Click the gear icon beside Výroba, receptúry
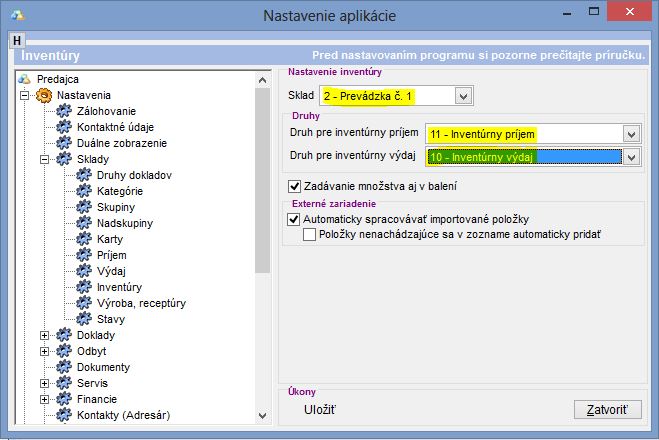This screenshot has width=659, height=440. (84, 303)
